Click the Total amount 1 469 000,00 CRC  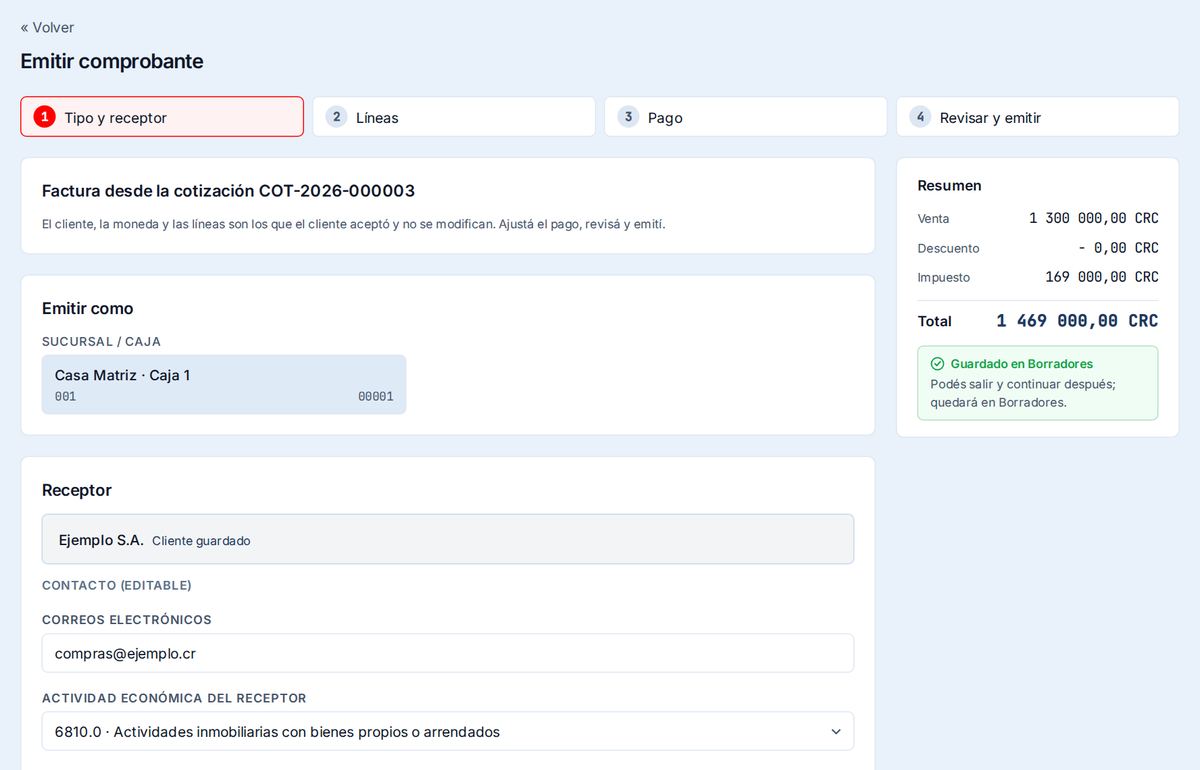pyautogui.click(x=1077, y=321)
